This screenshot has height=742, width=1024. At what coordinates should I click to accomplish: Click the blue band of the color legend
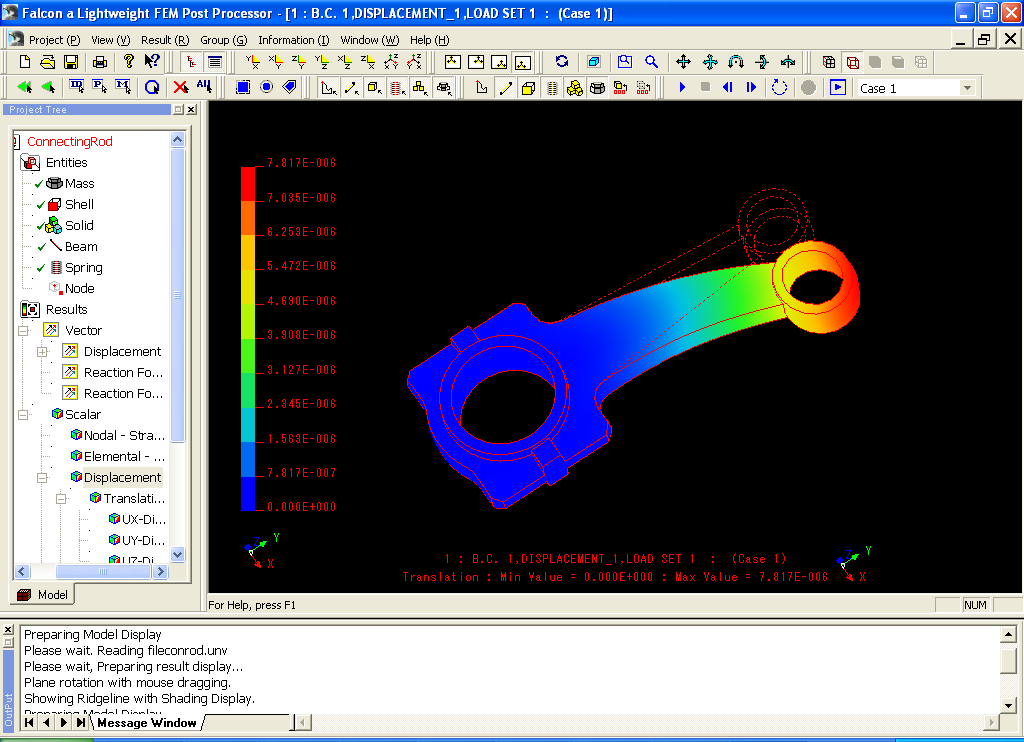pos(248,493)
